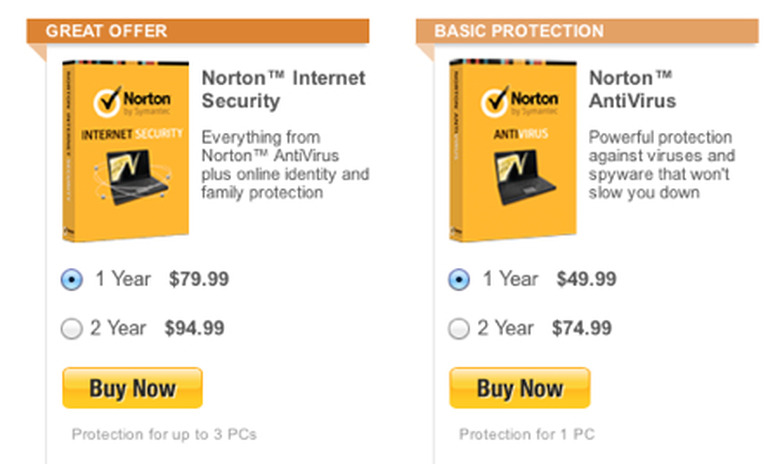Click the $94.99 two-year price
Viewport: 780px width, 464px height.
(x=194, y=328)
